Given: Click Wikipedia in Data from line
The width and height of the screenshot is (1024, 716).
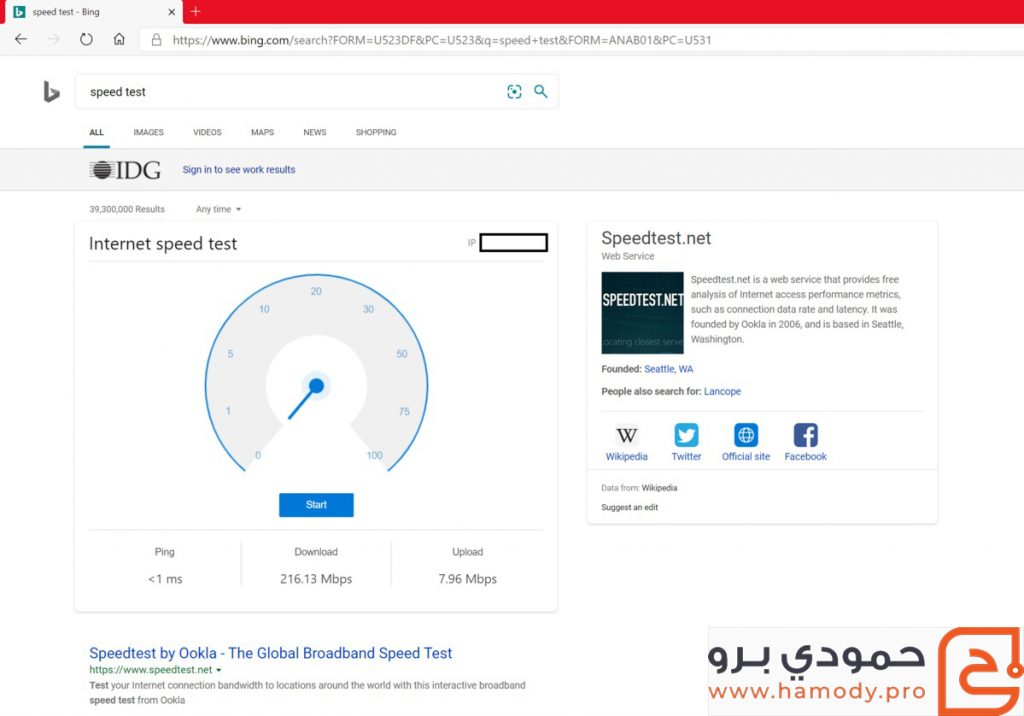Looking at the screenshot, I should click(659, 488).
